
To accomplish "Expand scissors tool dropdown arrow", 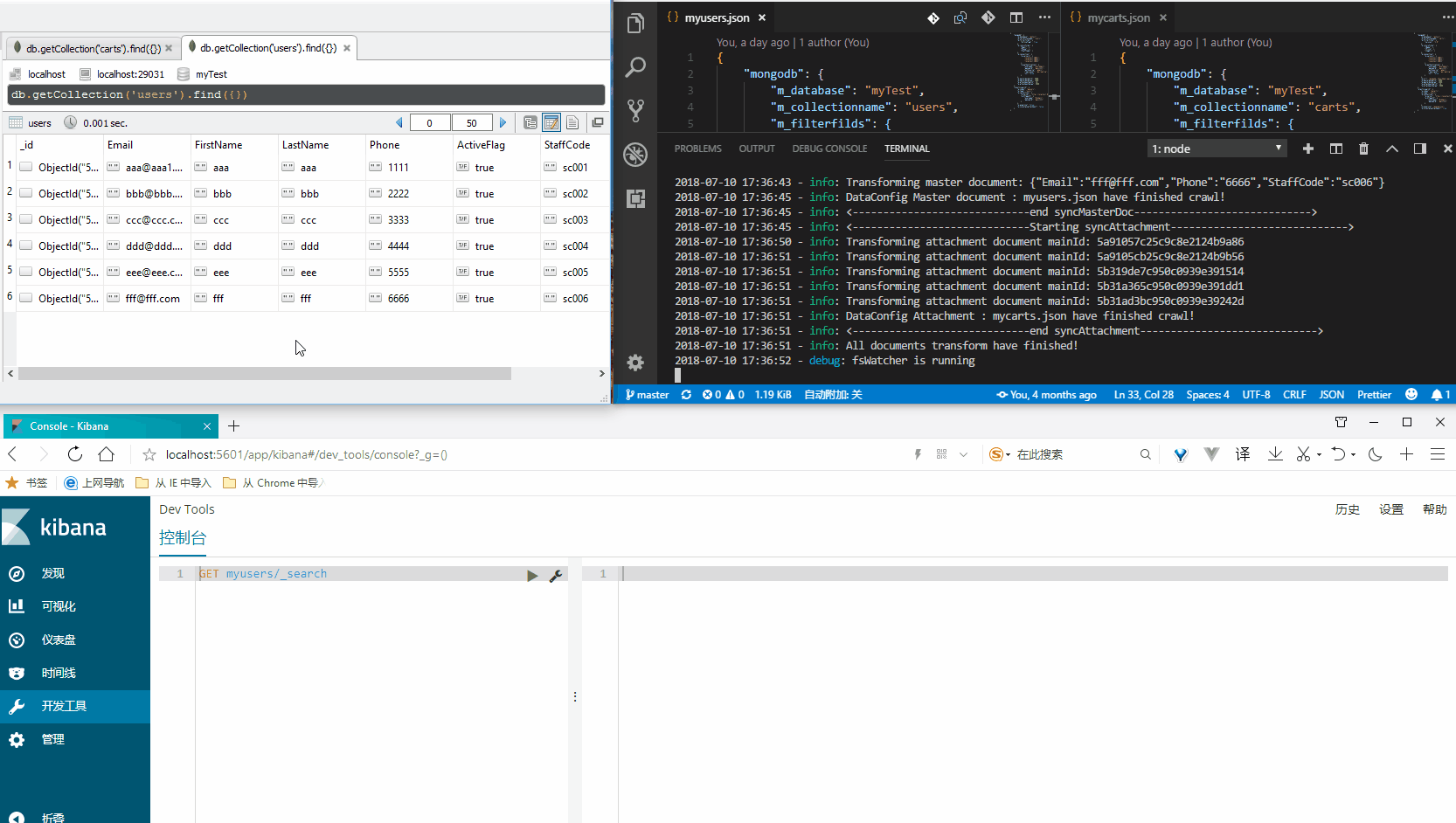I will (x=1319, y=454).
